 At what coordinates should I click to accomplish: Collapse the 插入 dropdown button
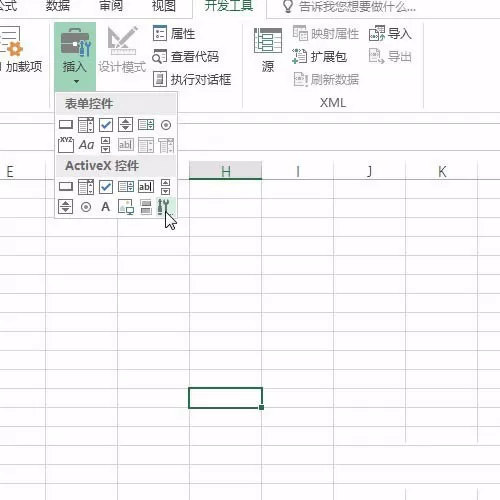point(75,57)
